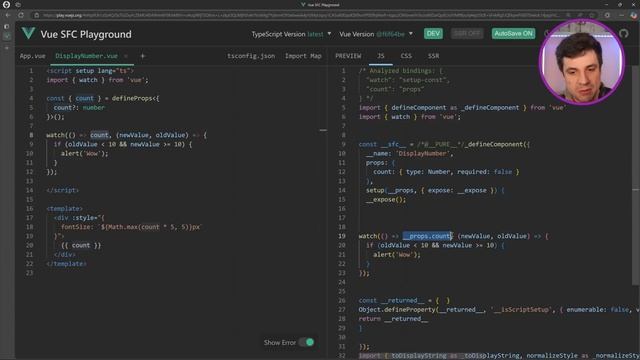The width and height of the screenshot is (640, 360).
Task: Open the GitHub repository icon link
Action: point(624,33)
